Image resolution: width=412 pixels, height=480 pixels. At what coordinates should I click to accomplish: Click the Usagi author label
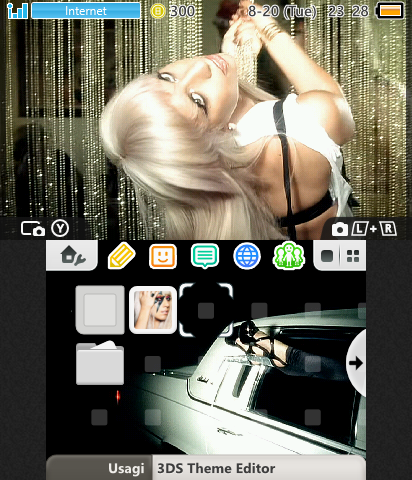click(x=126, y=468)
